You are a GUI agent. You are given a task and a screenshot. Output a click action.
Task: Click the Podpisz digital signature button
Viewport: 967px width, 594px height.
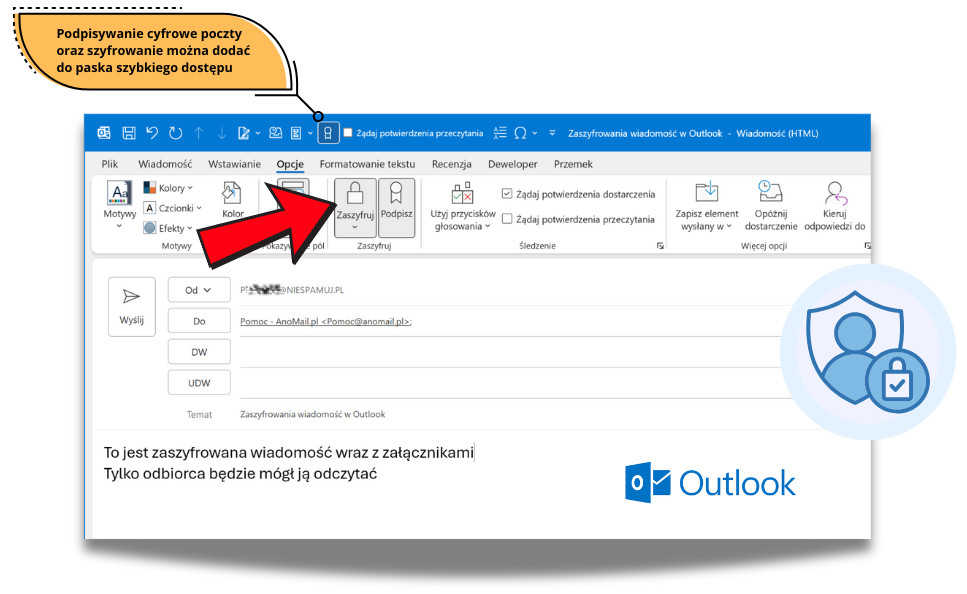click(x=396, y=207)
